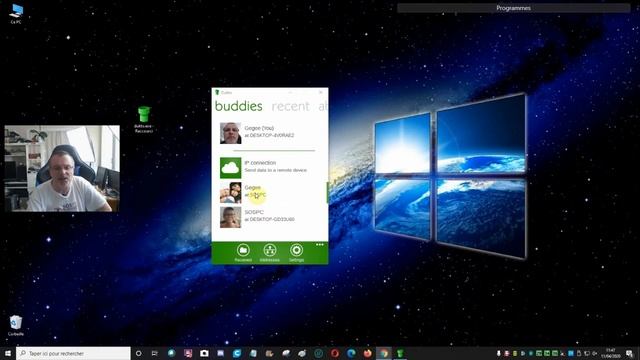Focus the 'Taper ici pour rechercher' search box
Viewport: 640px width, 360px height.
coord(73,353)
